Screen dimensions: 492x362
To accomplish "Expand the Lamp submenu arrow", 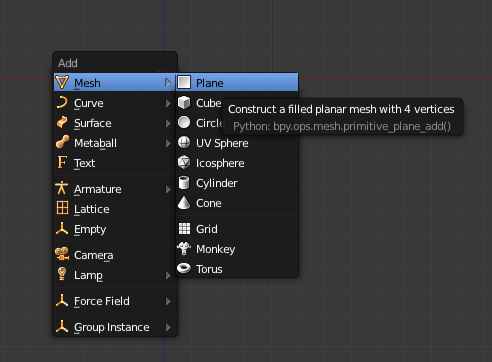I will [168, 275].
